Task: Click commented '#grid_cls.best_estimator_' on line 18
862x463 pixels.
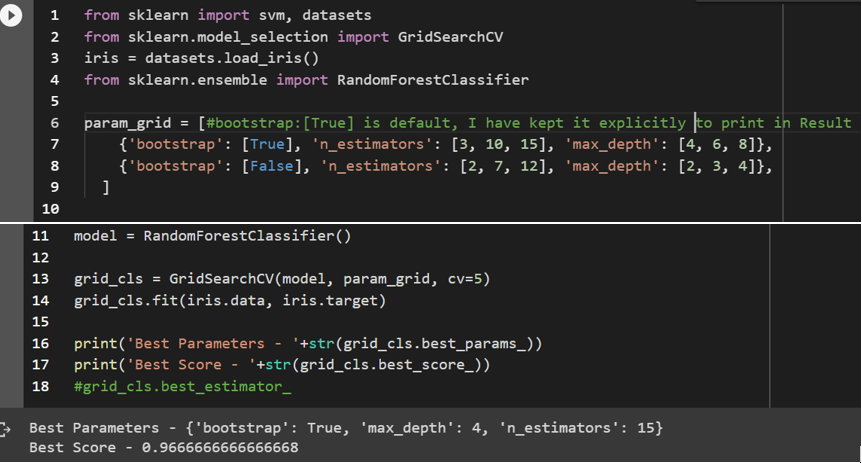Action: 183,387
